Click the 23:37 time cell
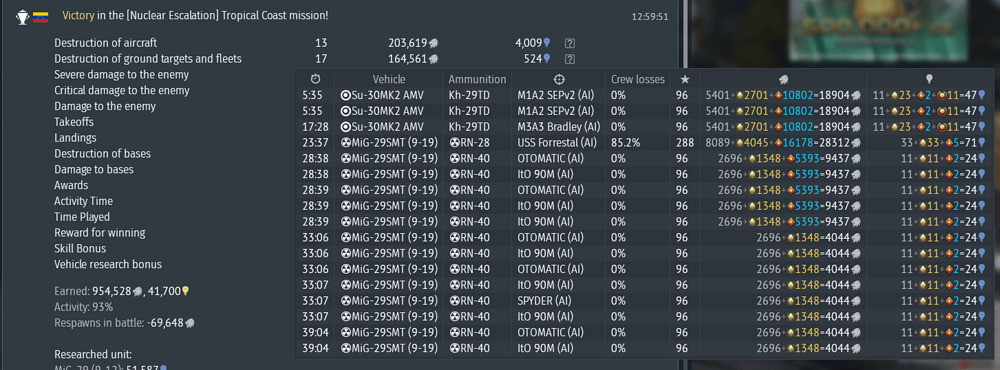Screen dimensions: 1000x370 point(315,143)
